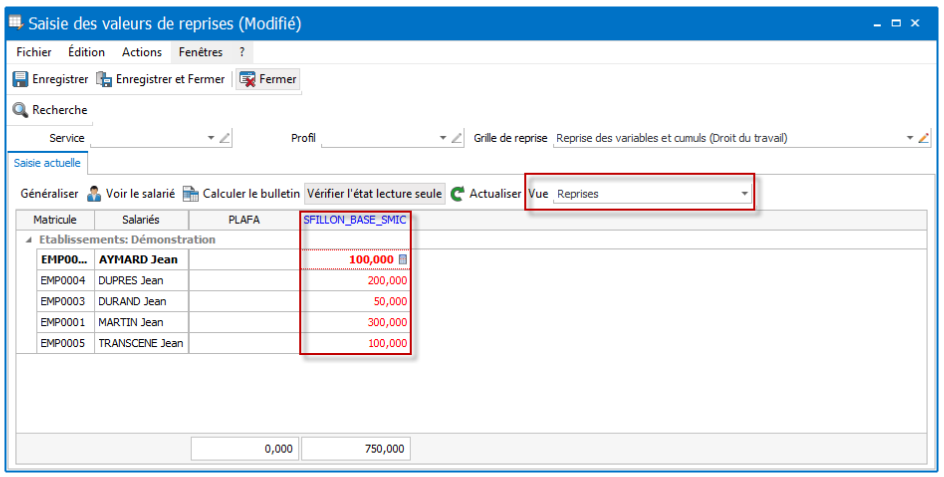Open the Édition menu
The width and height of the screenshot is (944, 477).
point(87,52)
